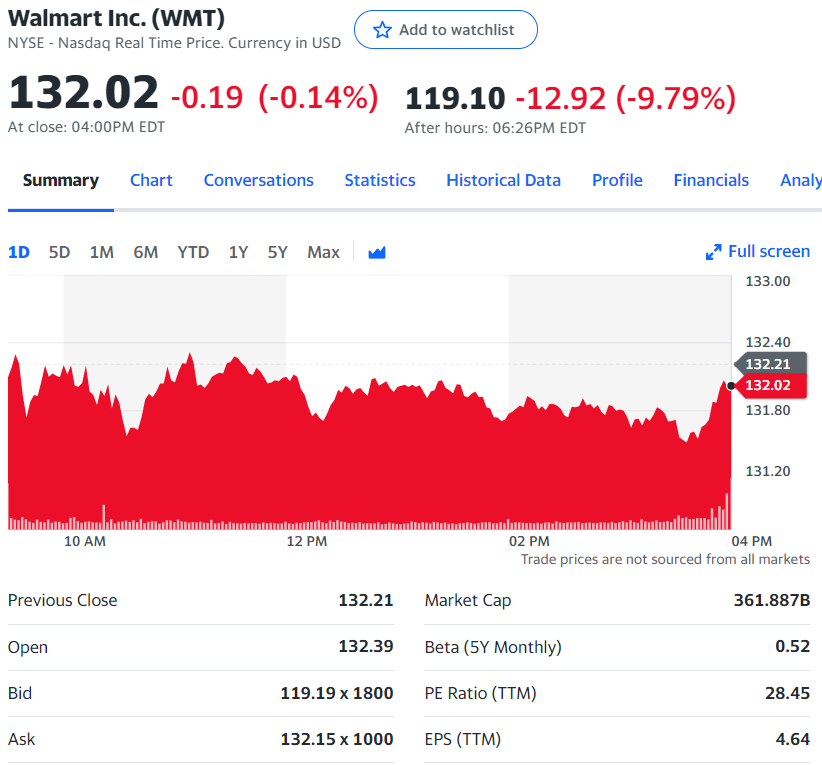Select the 1D chart range
Image resolution: width=822 pixels, height=765 pixels.
19,253
